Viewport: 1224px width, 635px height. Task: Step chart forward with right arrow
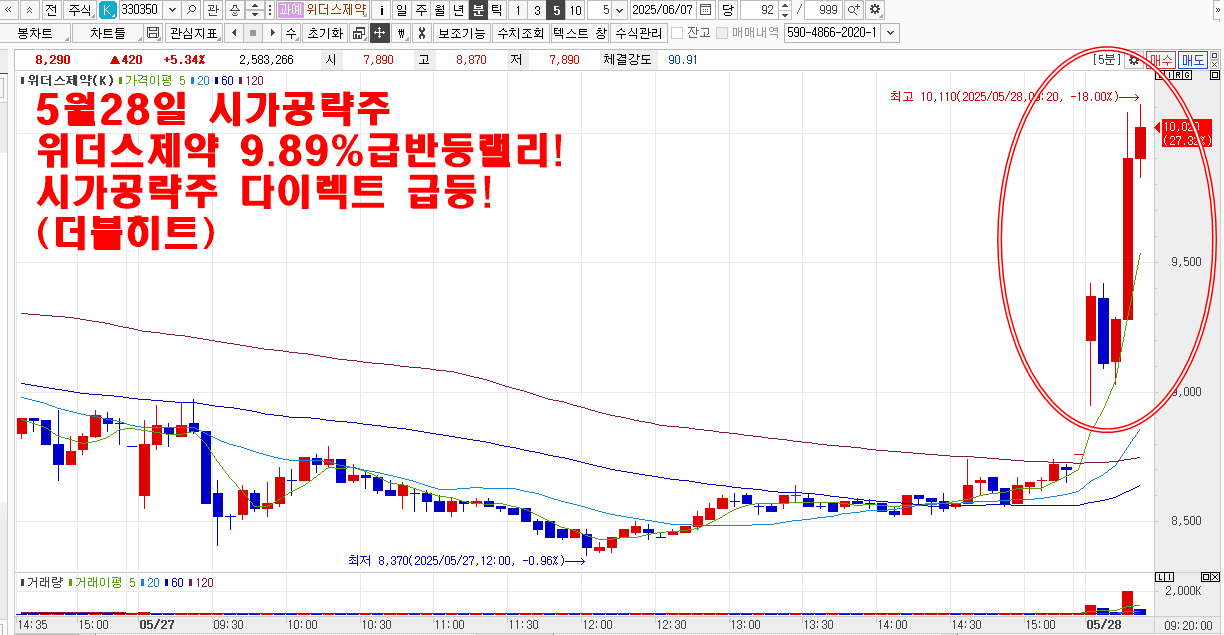(x=270, y=32)
